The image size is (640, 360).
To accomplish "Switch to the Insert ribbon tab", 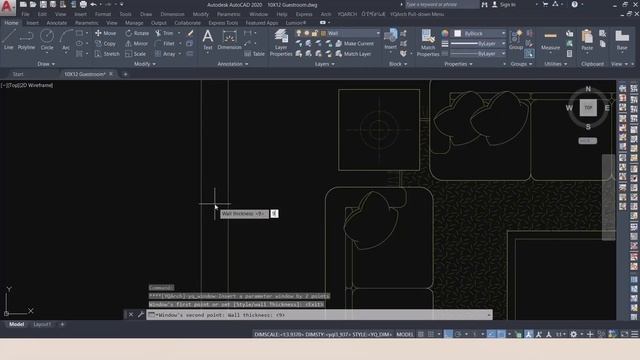I will click(33, 23).
